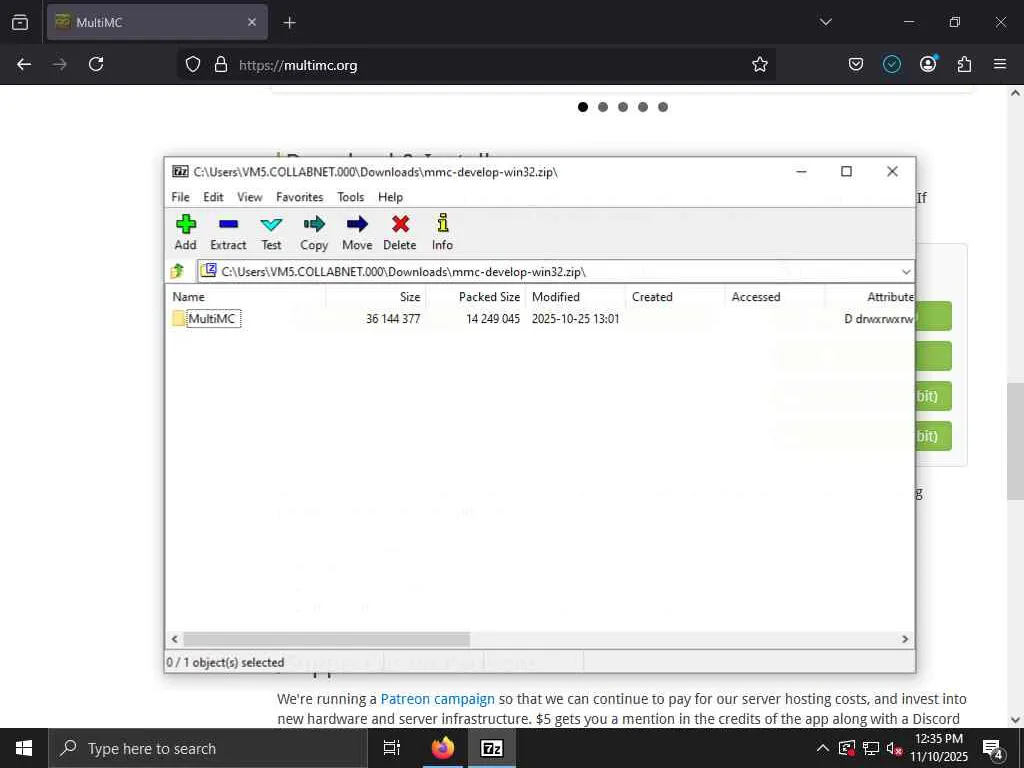
Task: Click the red Delete icon
Action: pyautogui.click(x=400, y=232)
